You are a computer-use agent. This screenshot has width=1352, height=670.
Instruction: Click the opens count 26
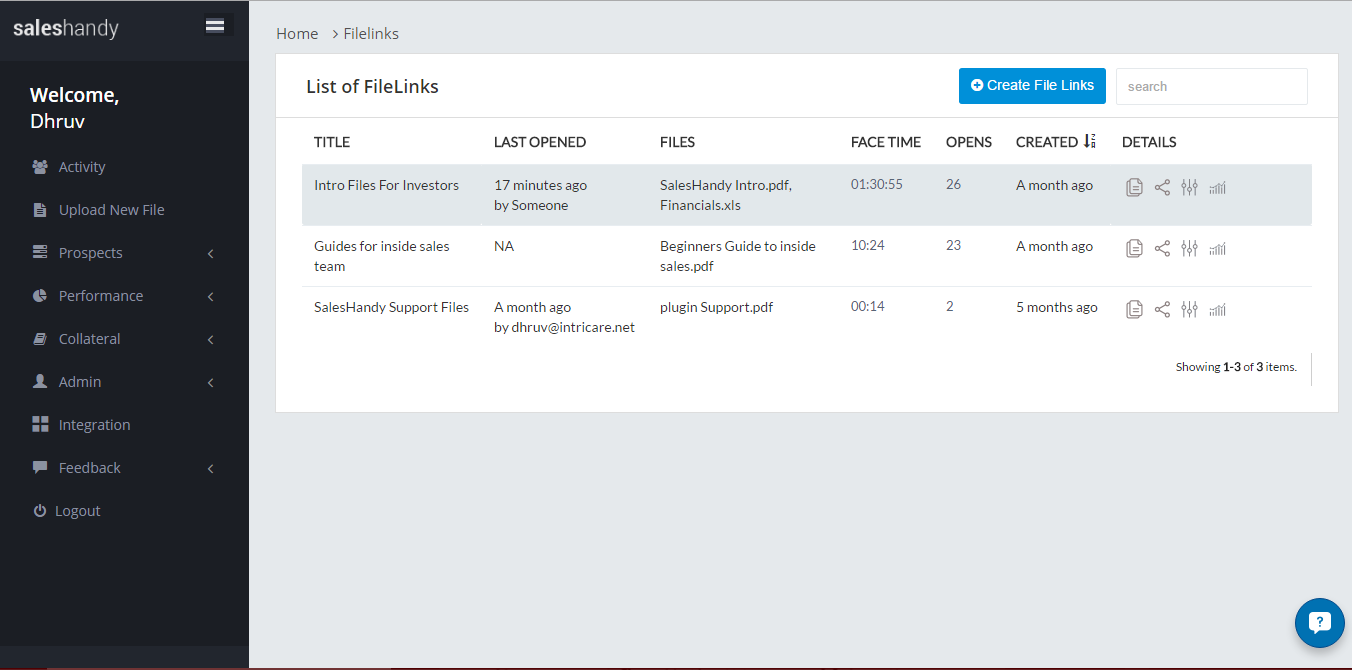click(954, 184)
